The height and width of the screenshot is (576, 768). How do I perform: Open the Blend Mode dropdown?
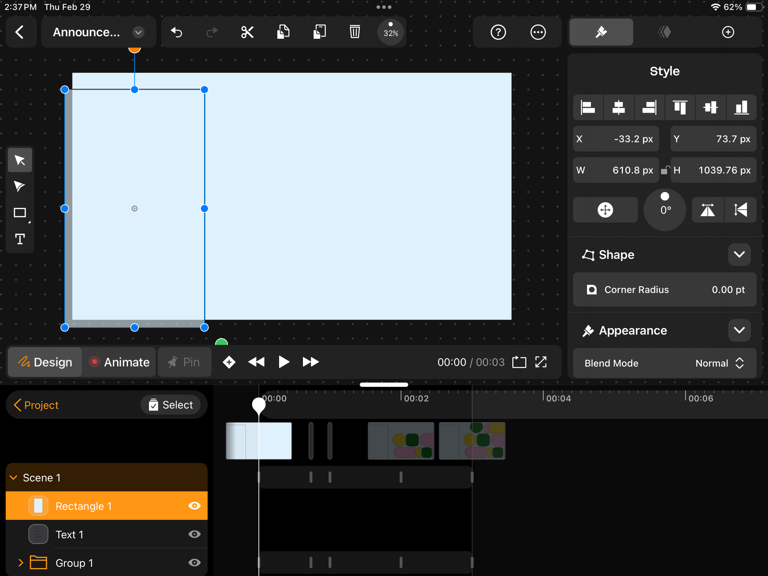click(x=664, y=363)
